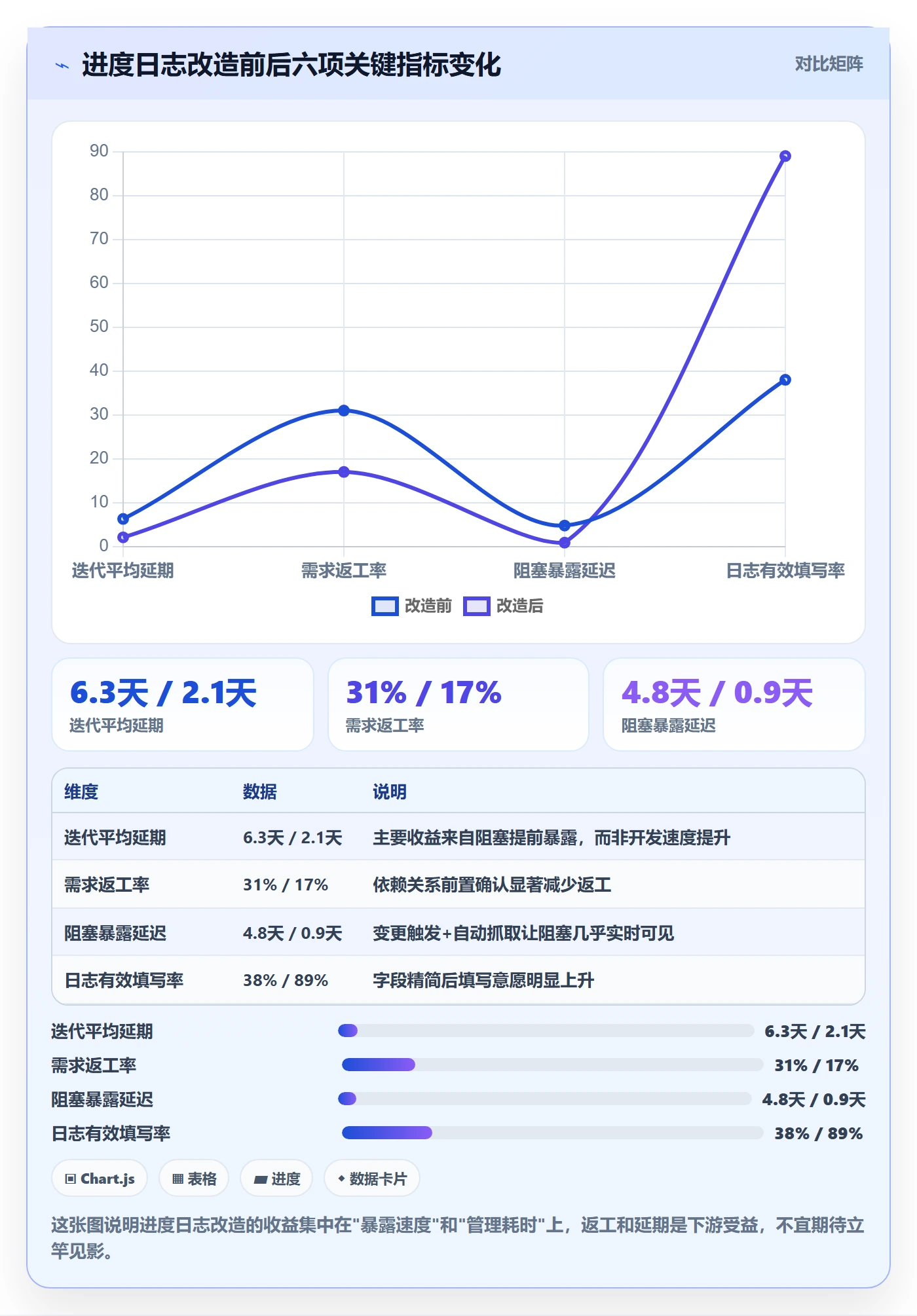Click the 数据卡片 tag diamond icon

coord(341,1179)
